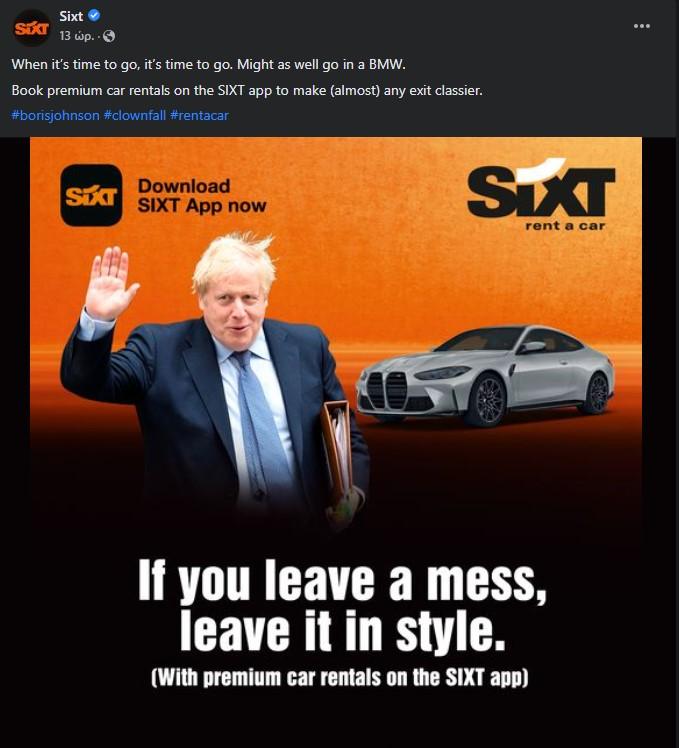Screen dimensions: 679x748
Task: Open the Sixt page profile picture
Action: [31, 28]
